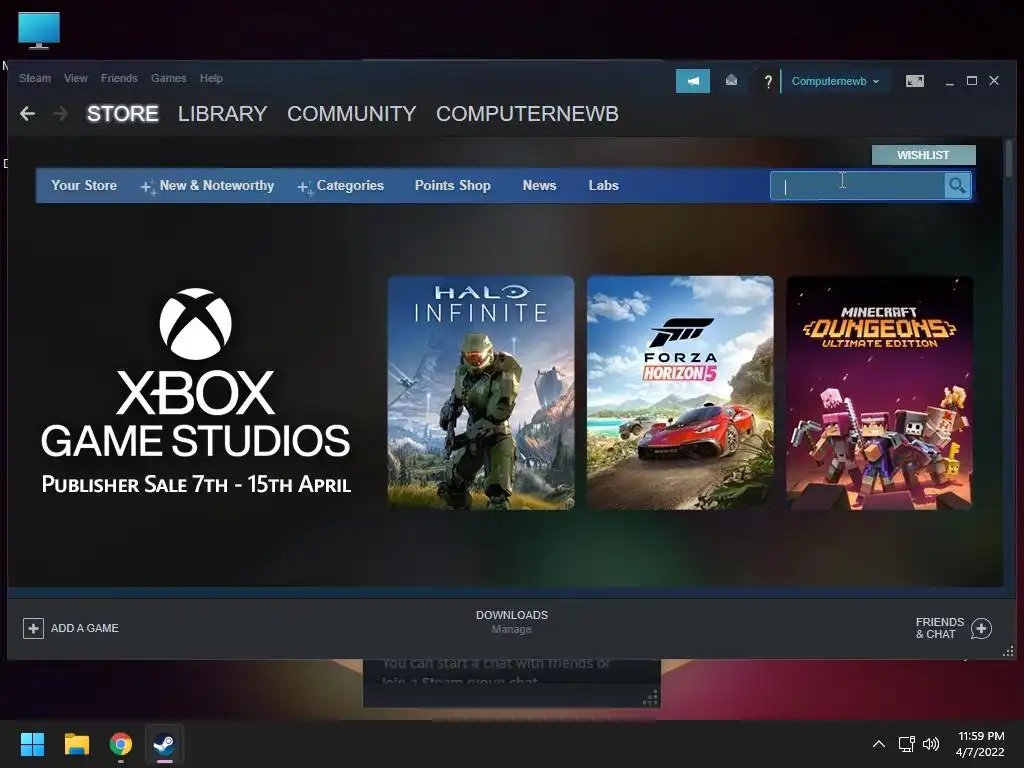The height and width of the screenshot is (768, 1024).
Task: Open the Minecraft Dungeons game tile
Action: (880, 392)
